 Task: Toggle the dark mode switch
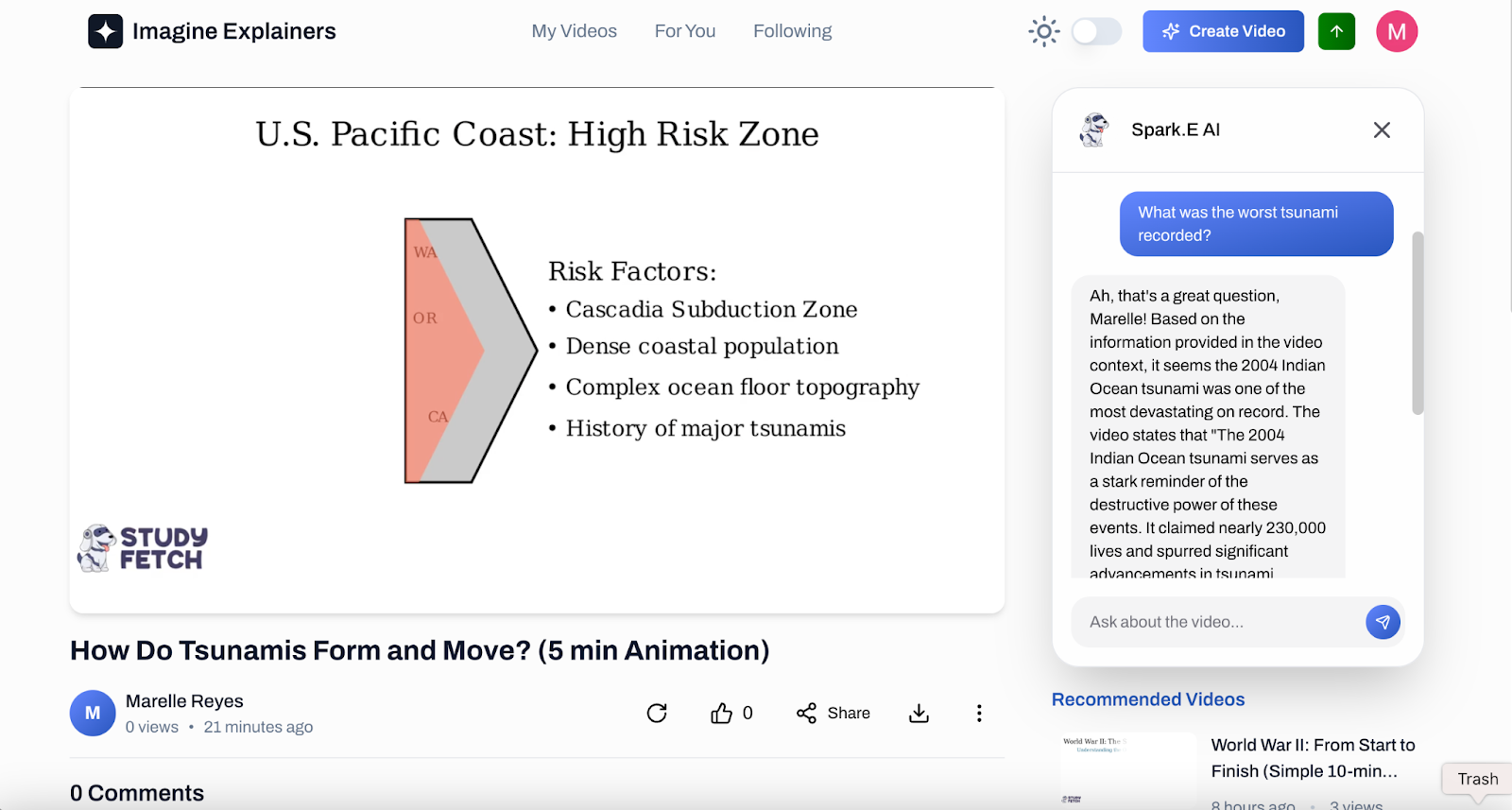1096,31
